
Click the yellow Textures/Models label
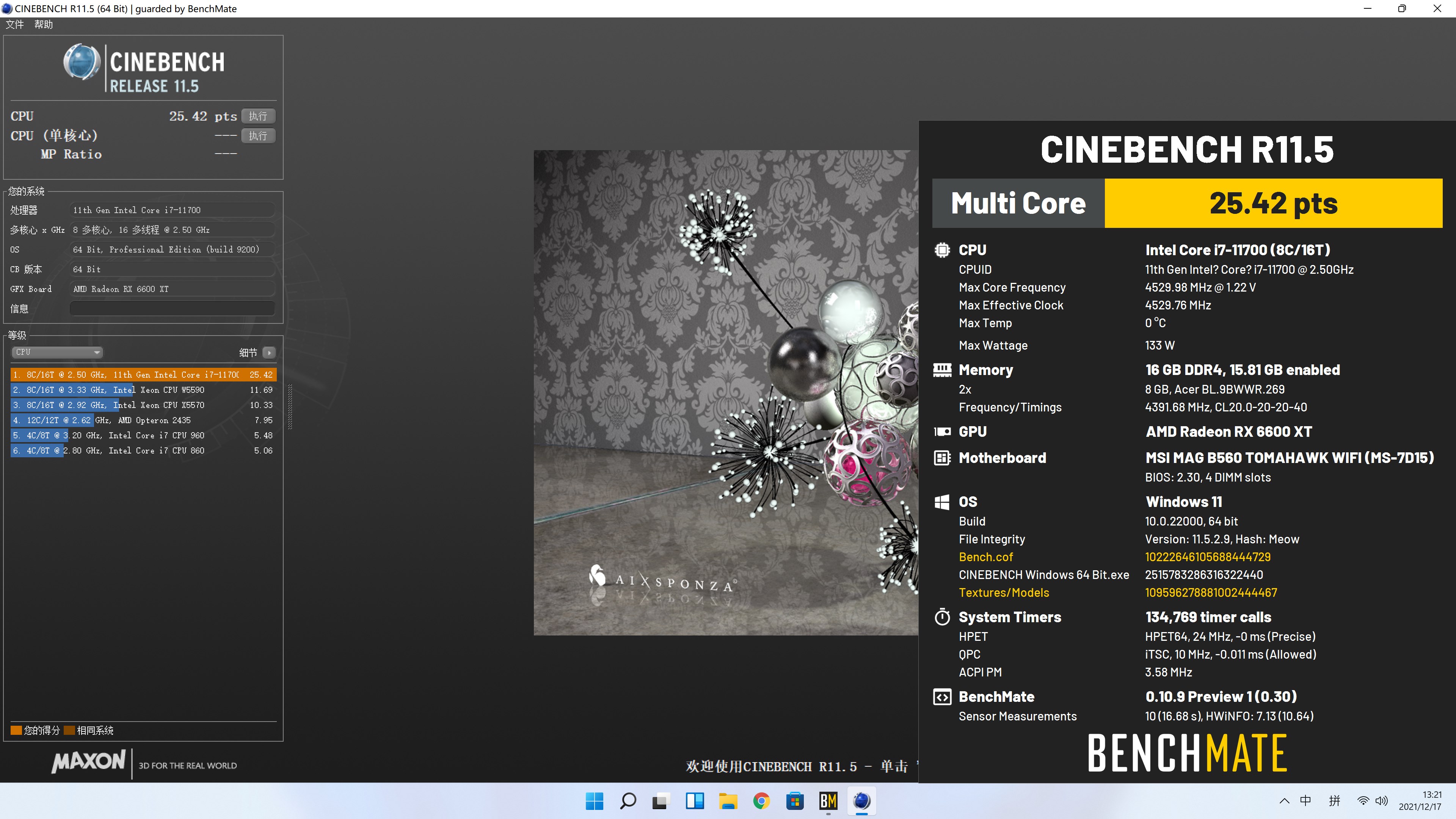[1004, 593]
